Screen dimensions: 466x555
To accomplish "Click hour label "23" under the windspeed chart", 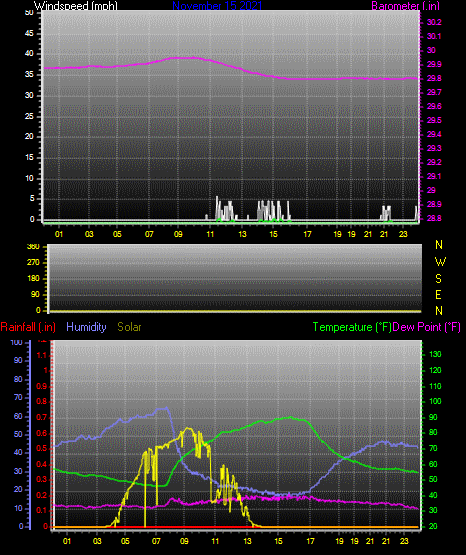I will click(x=403, y=234).
